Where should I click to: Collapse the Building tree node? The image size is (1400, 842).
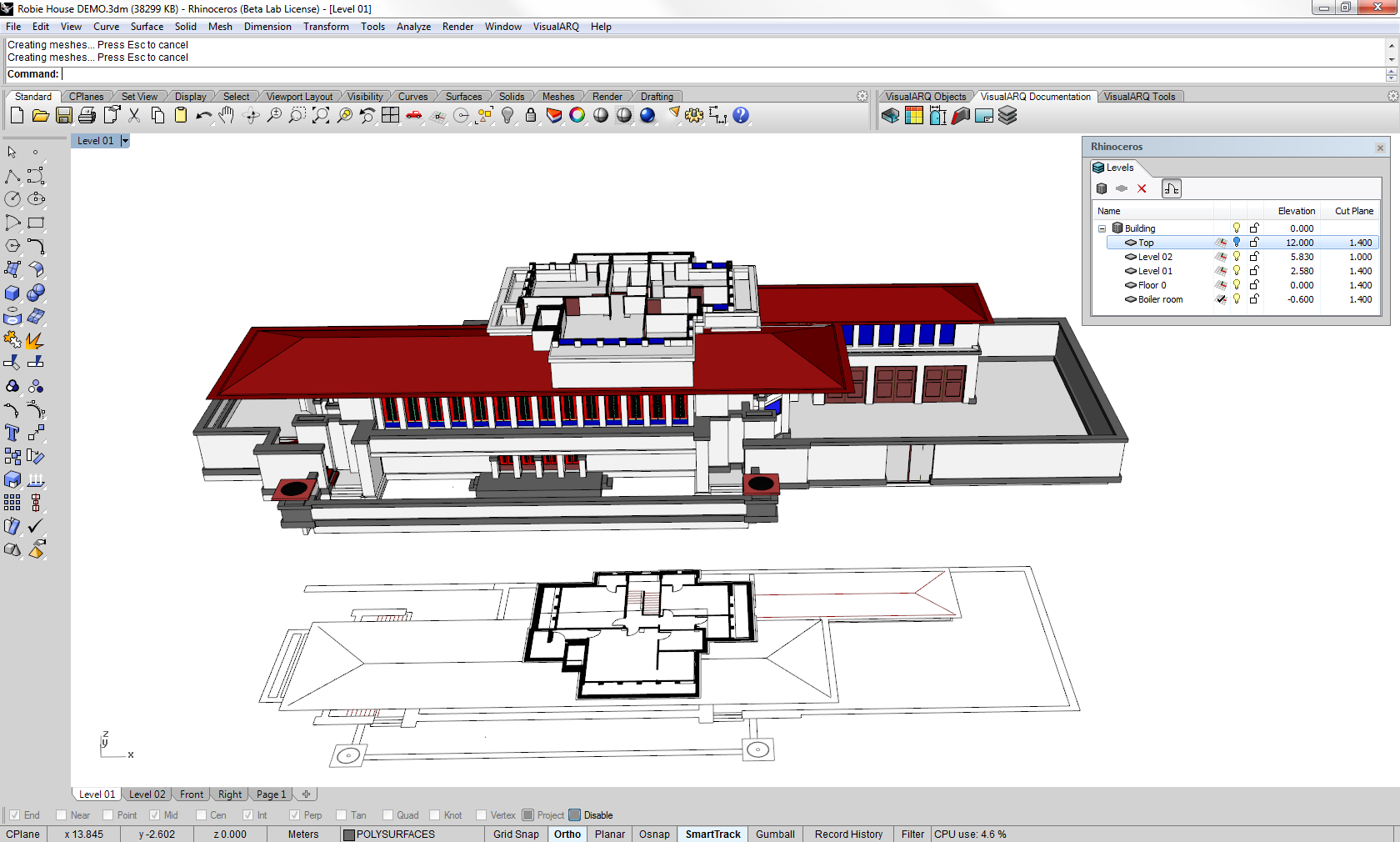[1102, 228]
